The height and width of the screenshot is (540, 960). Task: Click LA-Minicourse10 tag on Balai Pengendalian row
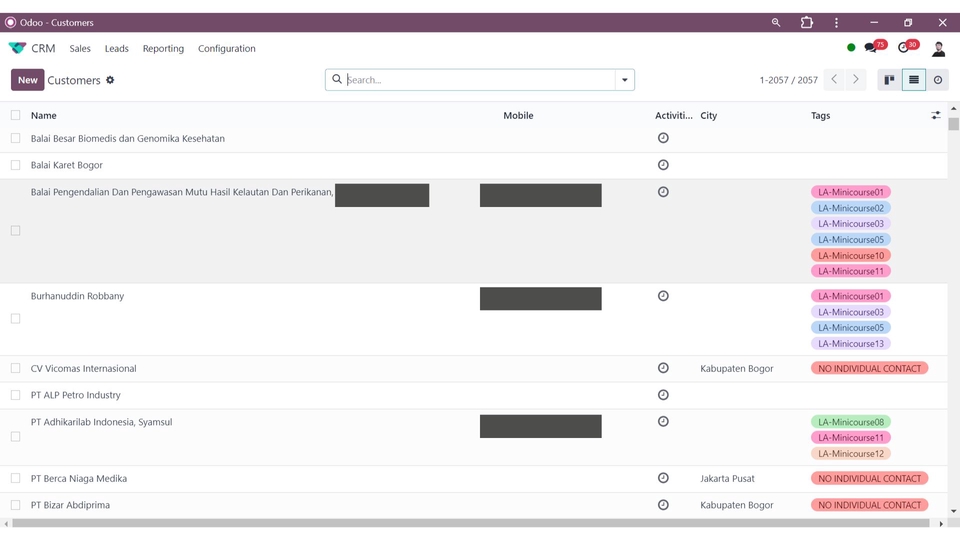[x=851, y=255]
